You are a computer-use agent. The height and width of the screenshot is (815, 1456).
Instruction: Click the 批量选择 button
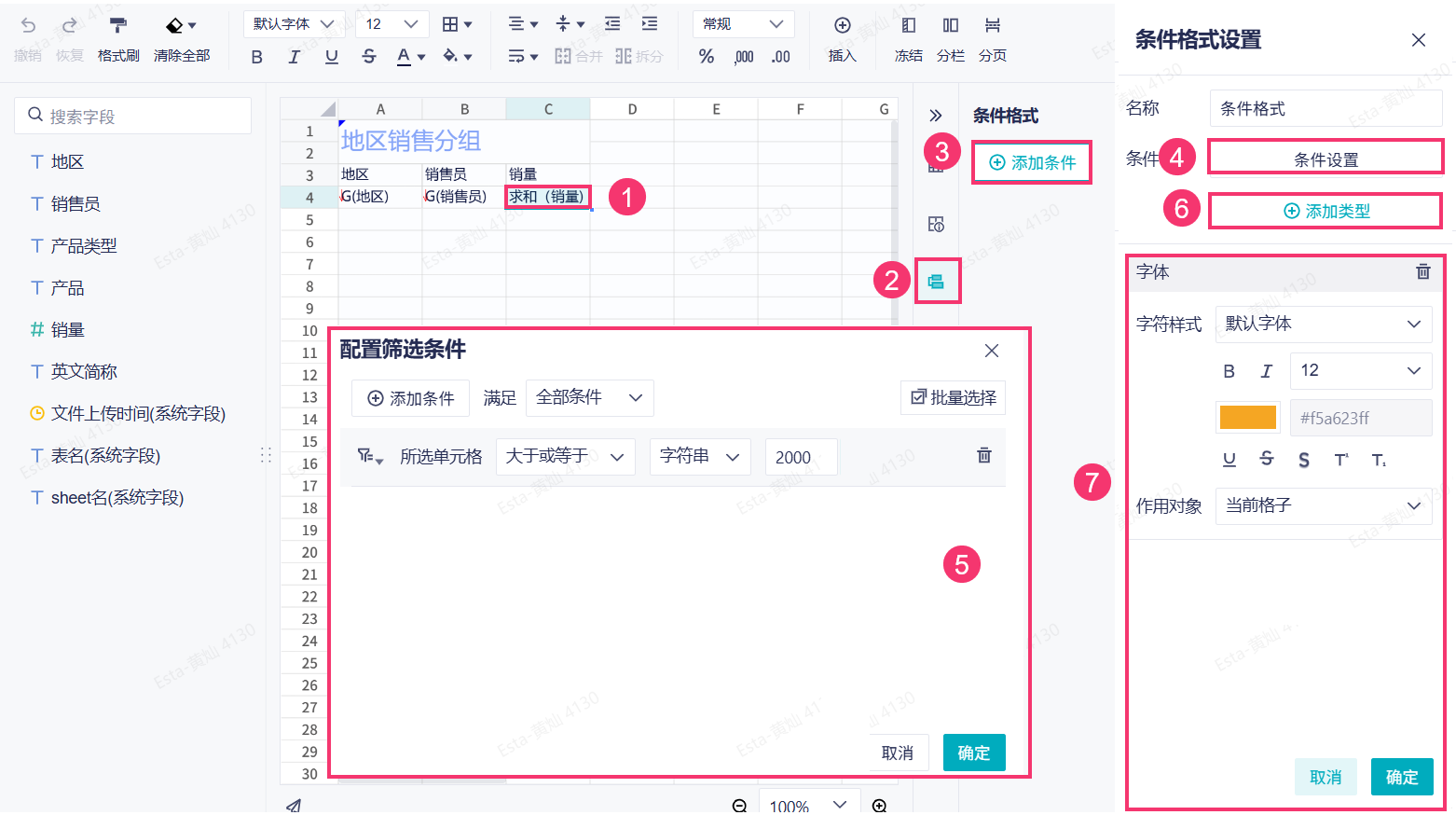pyautogui.click(x=953, y=397)
